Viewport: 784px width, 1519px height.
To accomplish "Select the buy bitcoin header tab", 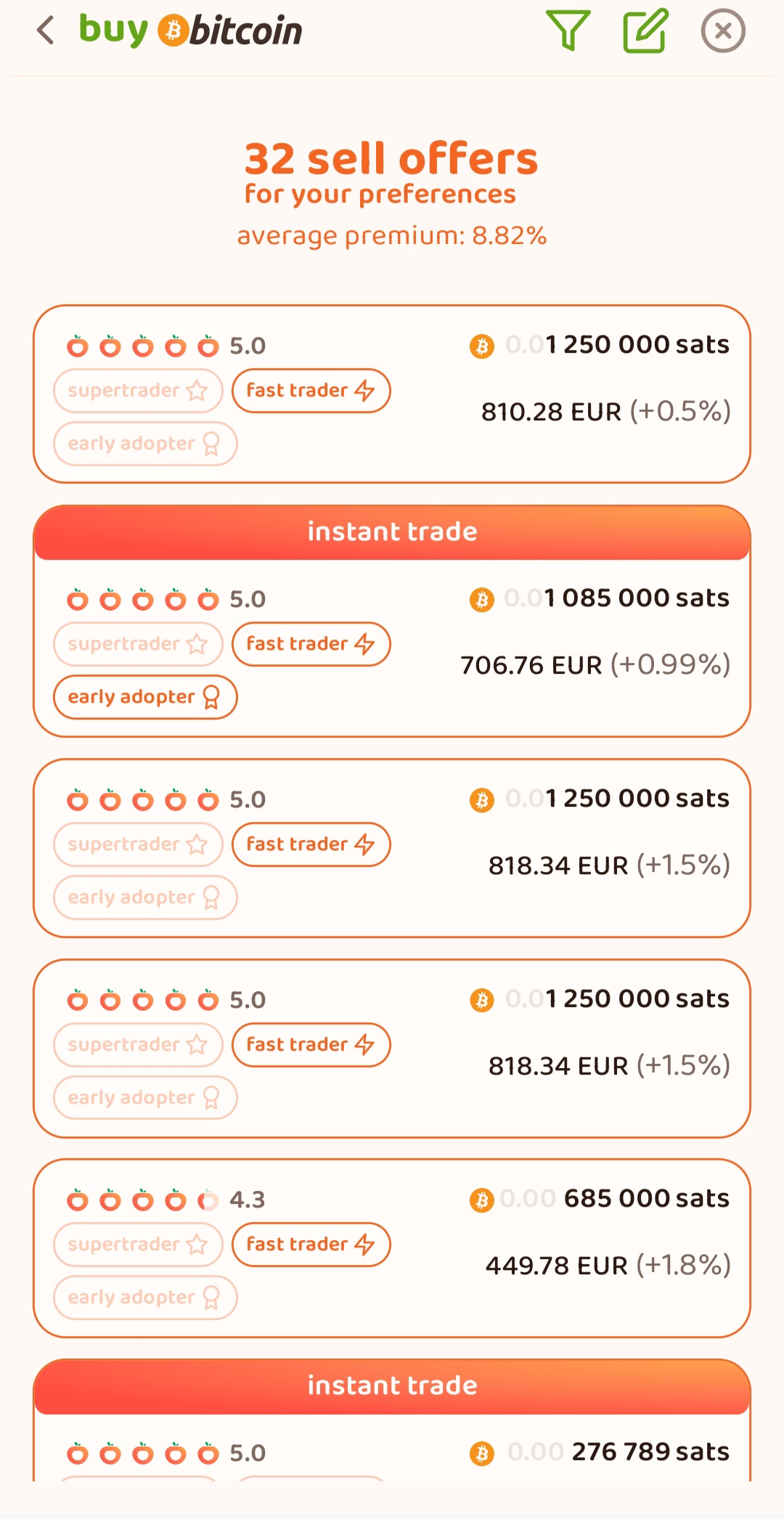I will click(191, 31).
